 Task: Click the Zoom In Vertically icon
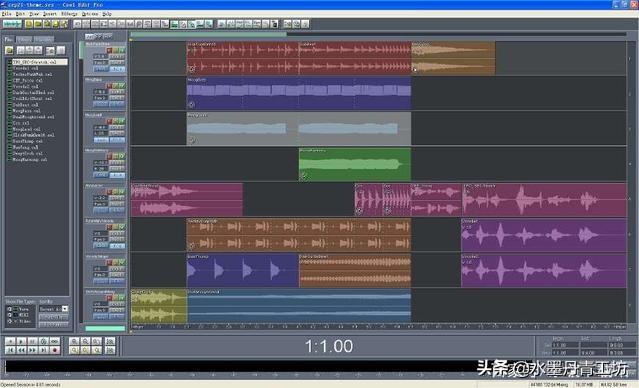pyautogui.click(x=110, y=341)
